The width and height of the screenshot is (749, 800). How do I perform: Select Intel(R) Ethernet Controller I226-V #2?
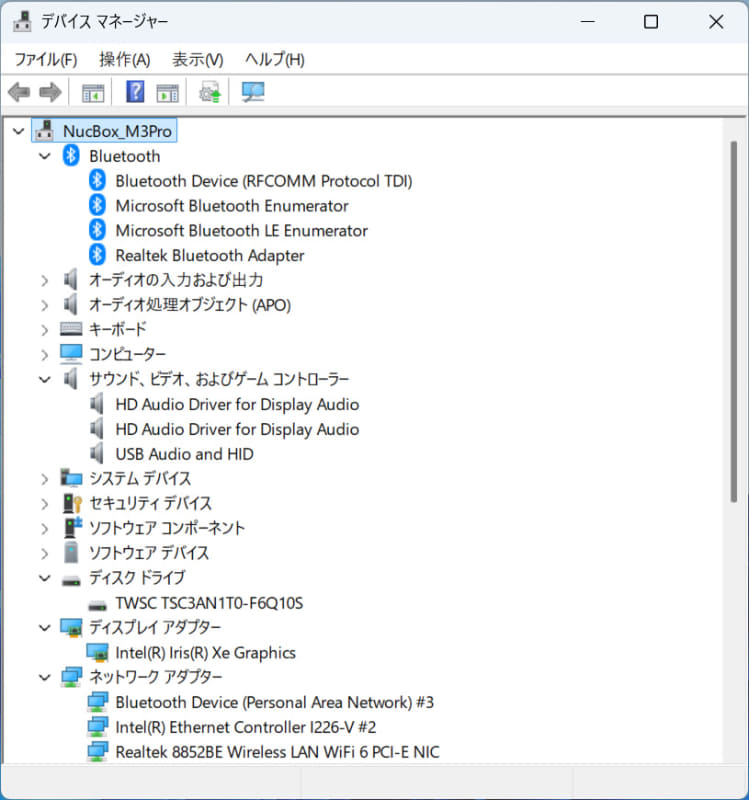coord(246,727)
